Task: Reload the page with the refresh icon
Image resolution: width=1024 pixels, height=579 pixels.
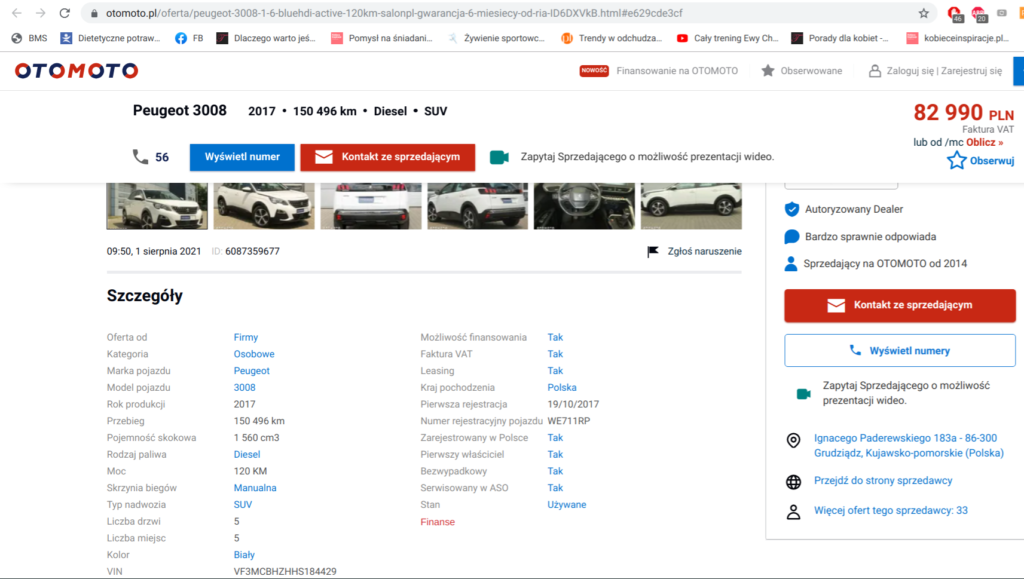Action: tap(65, 13)
